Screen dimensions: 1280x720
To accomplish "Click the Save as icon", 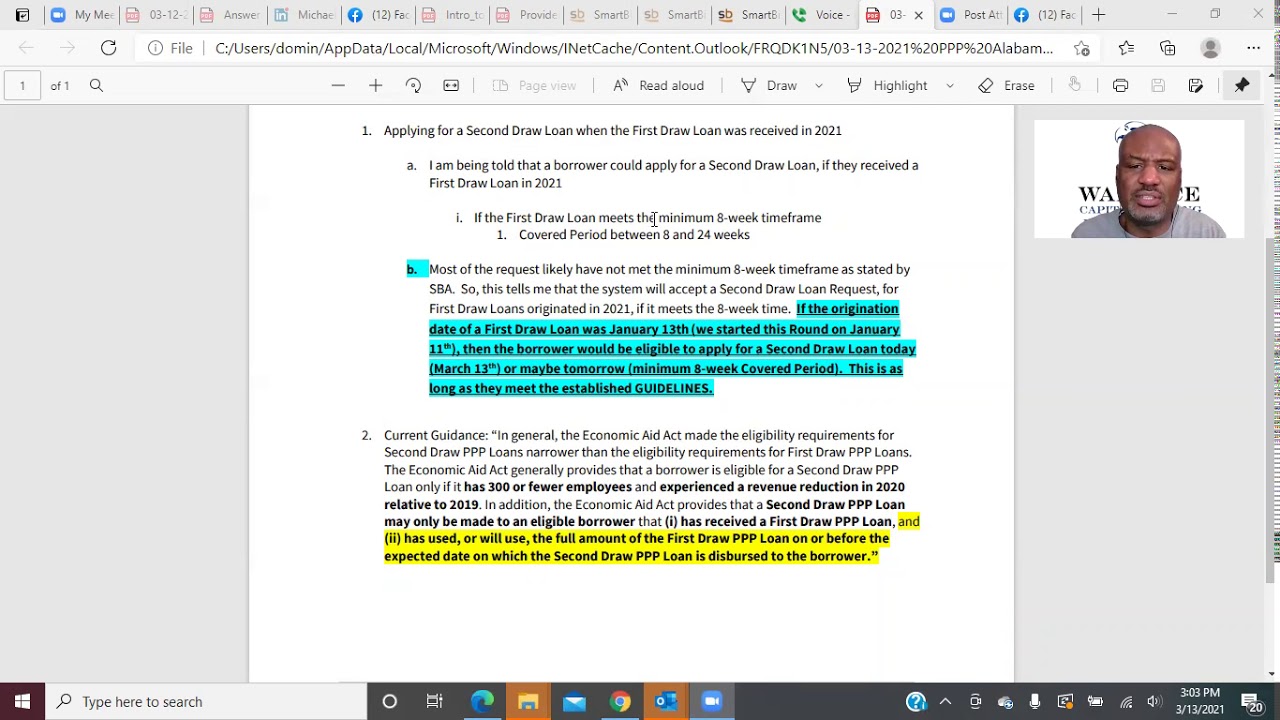I will 1196,86.
